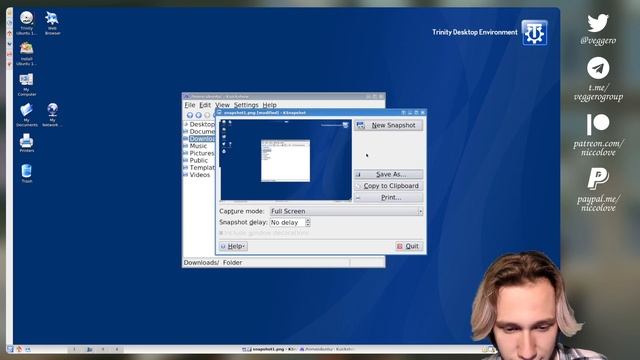640x360 pixels.
Task: Toggle the greyed Include window decorations checkbox
Action: tap(221, 233)
